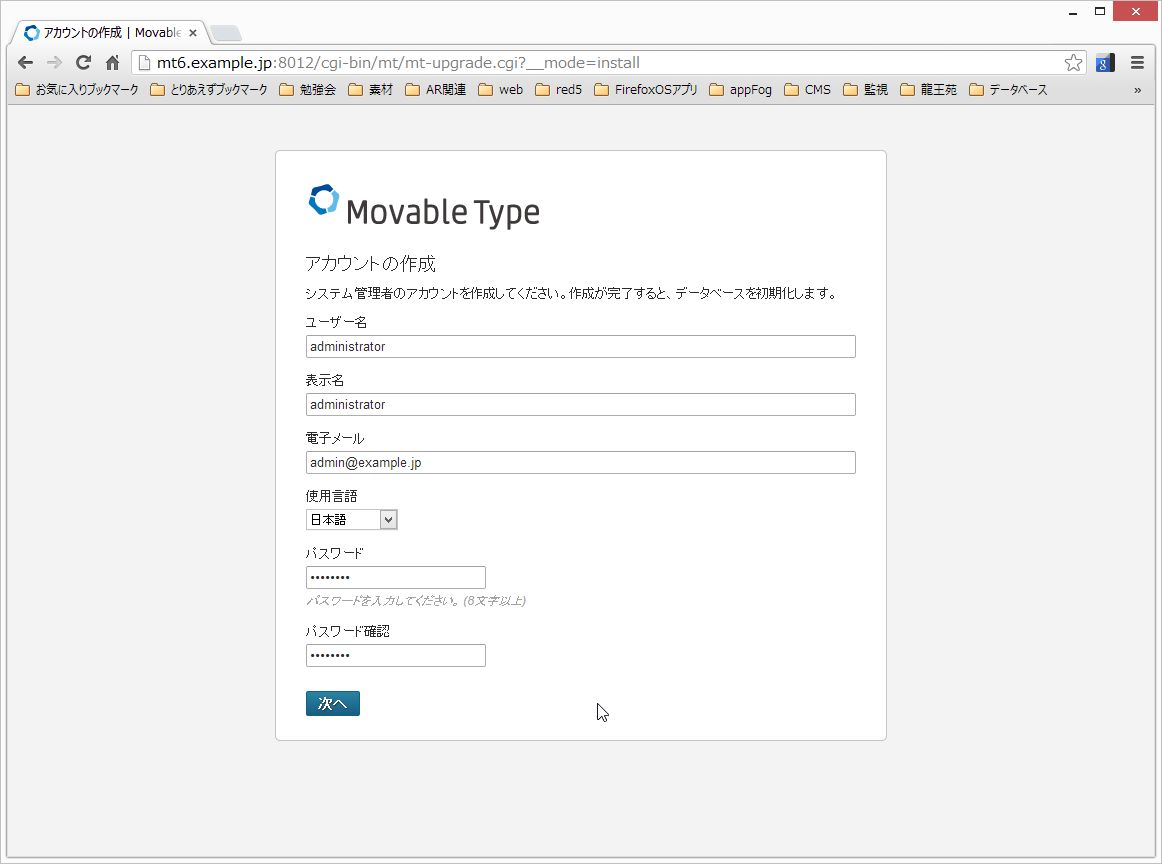Open a new tab with the new-tab button
1162x864 pixels.
(225, 33)
